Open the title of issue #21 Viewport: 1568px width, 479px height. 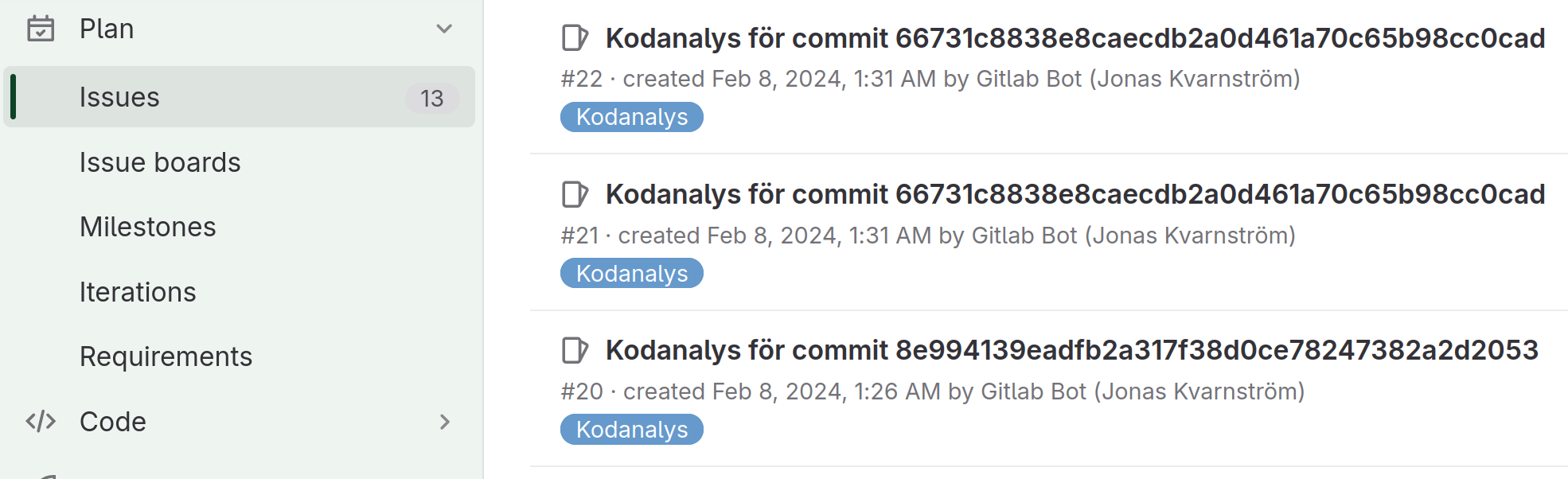(1075, 194)
